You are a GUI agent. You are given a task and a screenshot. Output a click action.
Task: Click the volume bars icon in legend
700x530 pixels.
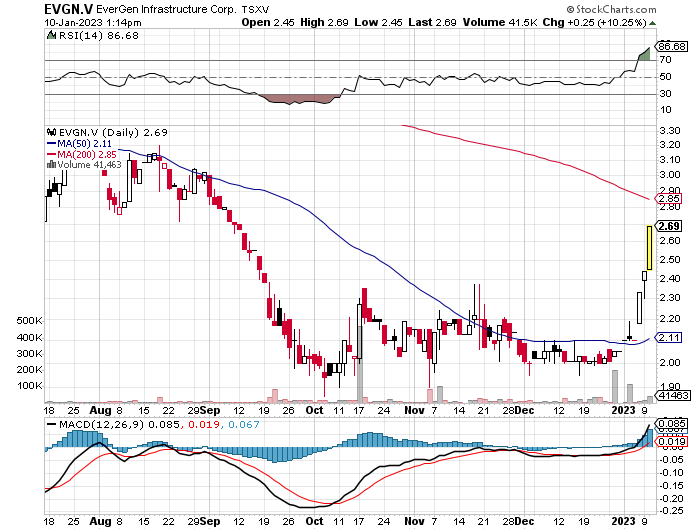point(51,164)
